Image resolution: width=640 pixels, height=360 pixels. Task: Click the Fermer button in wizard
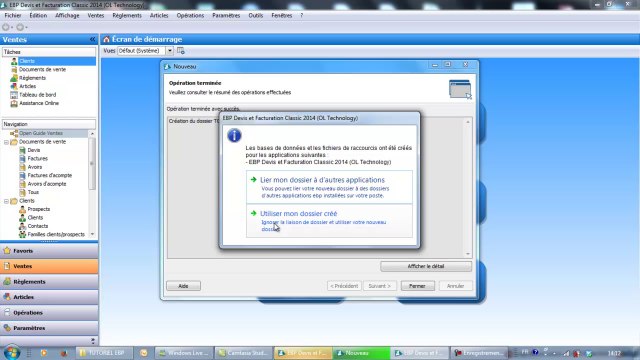(417, 286)
